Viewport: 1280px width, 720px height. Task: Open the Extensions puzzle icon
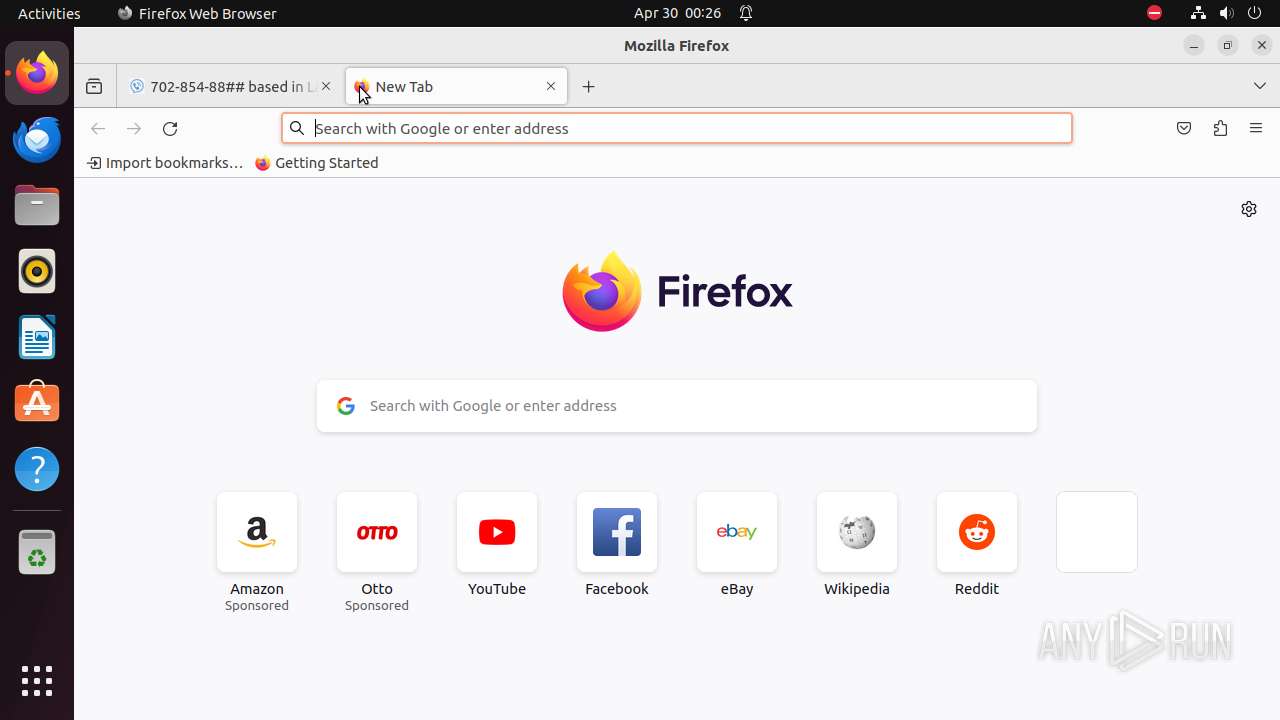pos(1220,128)
